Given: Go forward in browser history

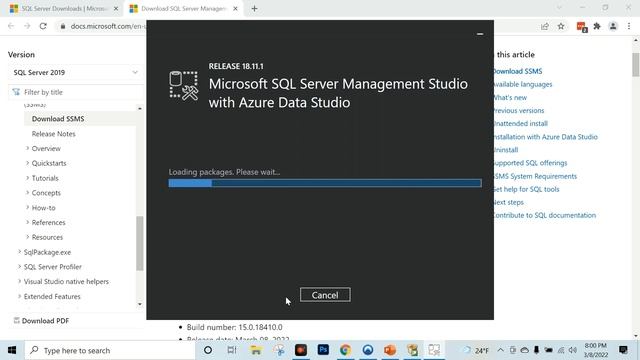Looking at the screenshot, I should (27, 26).
